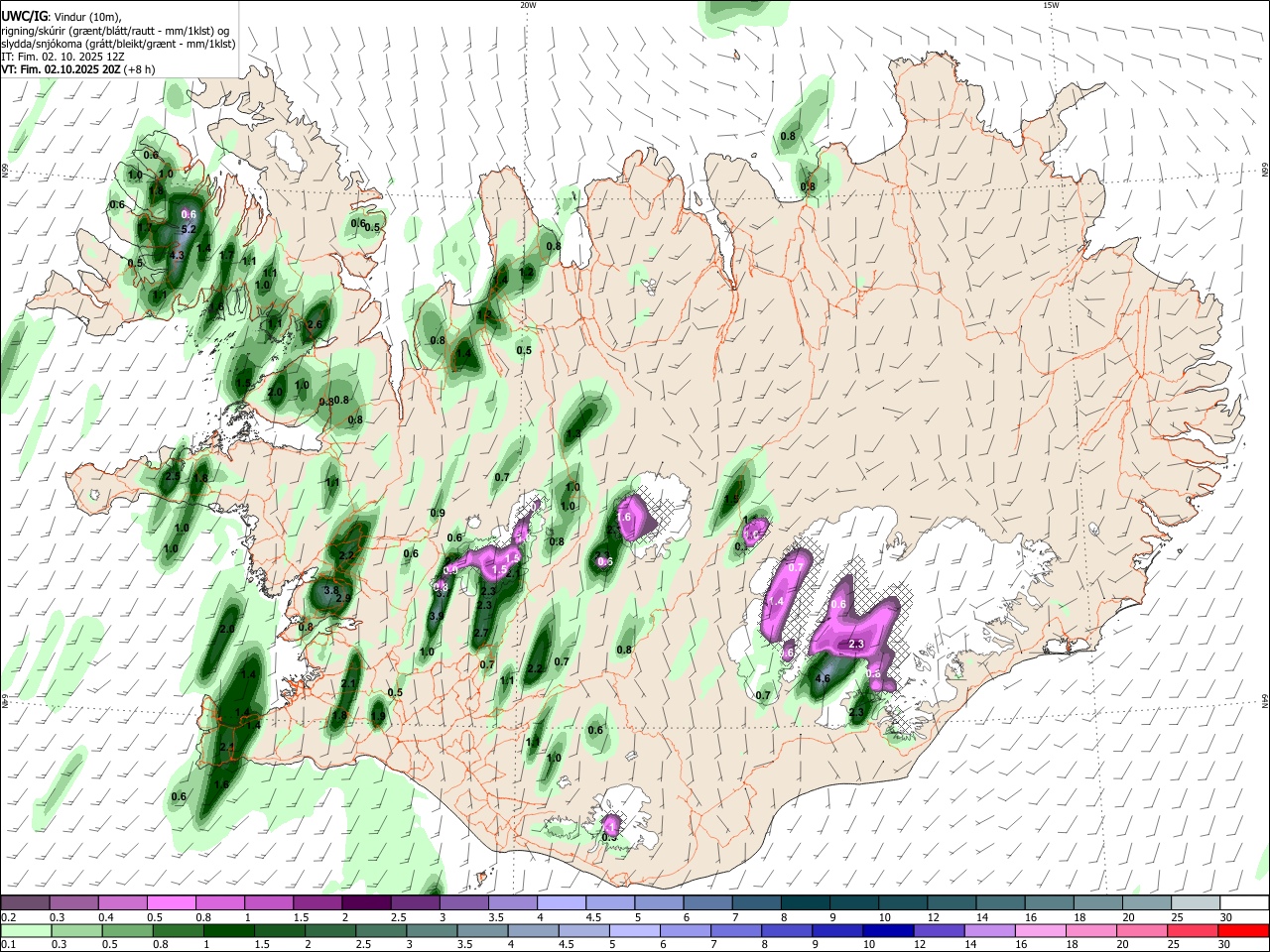
Task: Click the precipitation value '5.2' in the Westfjords
Action: pyautogui.click(x=189, y=229)
